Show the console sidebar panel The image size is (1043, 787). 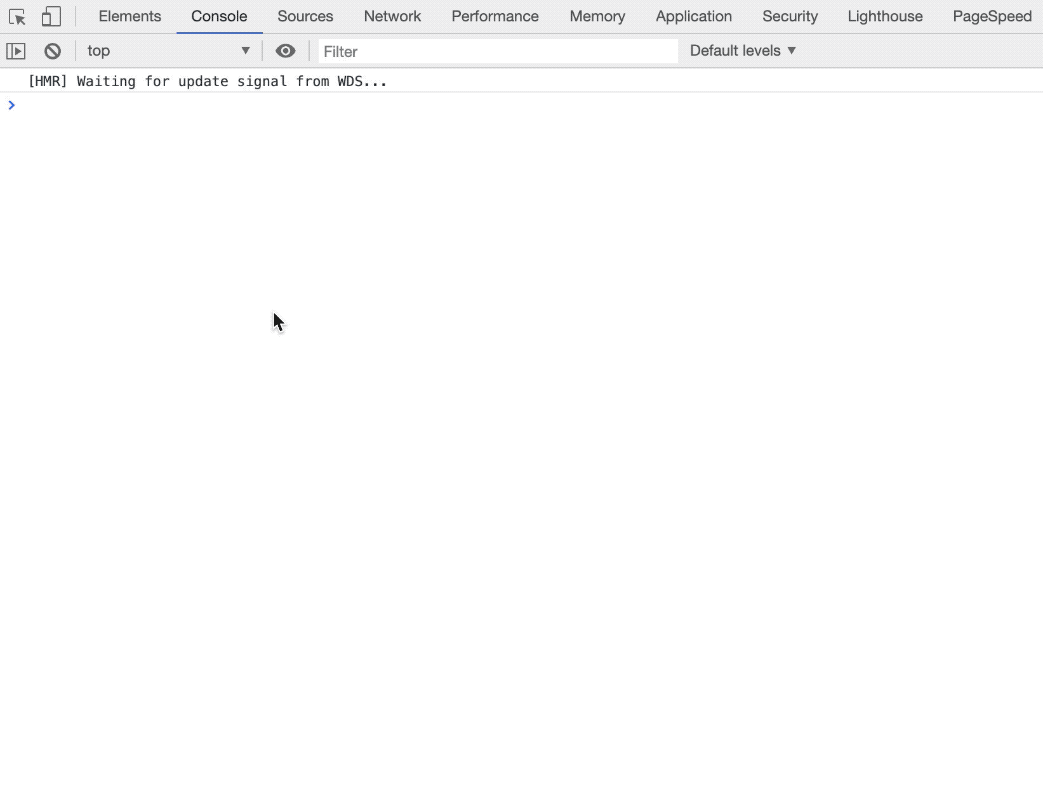pos(16,51)
